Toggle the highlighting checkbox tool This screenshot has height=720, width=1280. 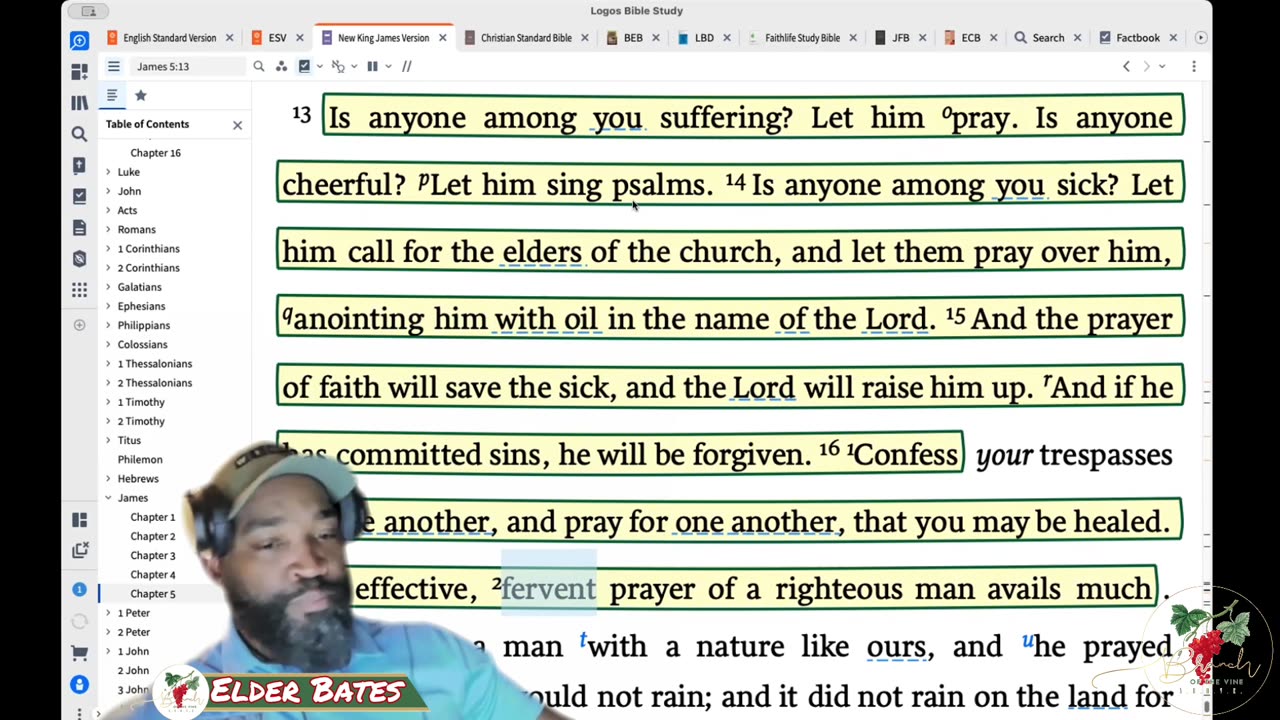click(x=304, y=66)
